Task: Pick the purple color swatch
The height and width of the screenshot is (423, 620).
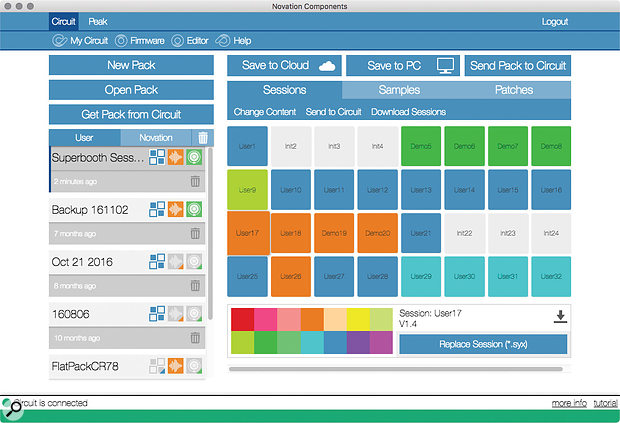Action: click(358, 342)
